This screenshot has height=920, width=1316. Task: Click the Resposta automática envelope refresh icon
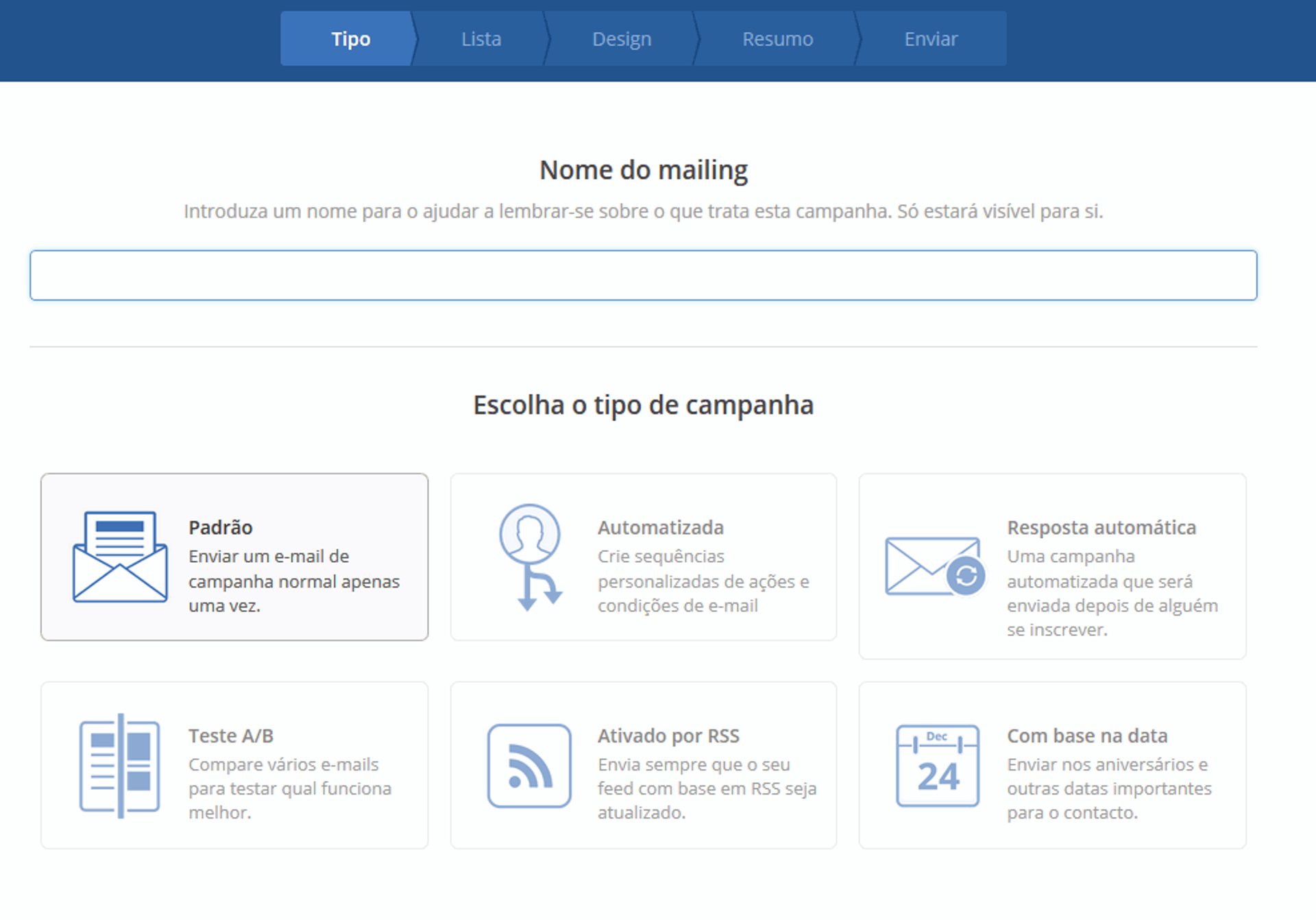935,566
